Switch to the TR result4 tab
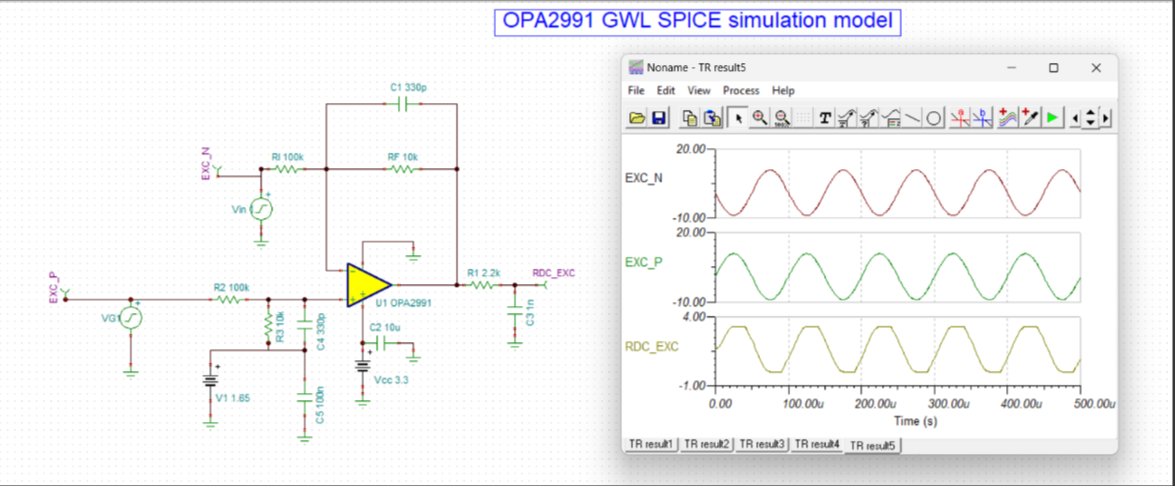Viewport: 1175px width, 486px height. [x=816, y=444]
